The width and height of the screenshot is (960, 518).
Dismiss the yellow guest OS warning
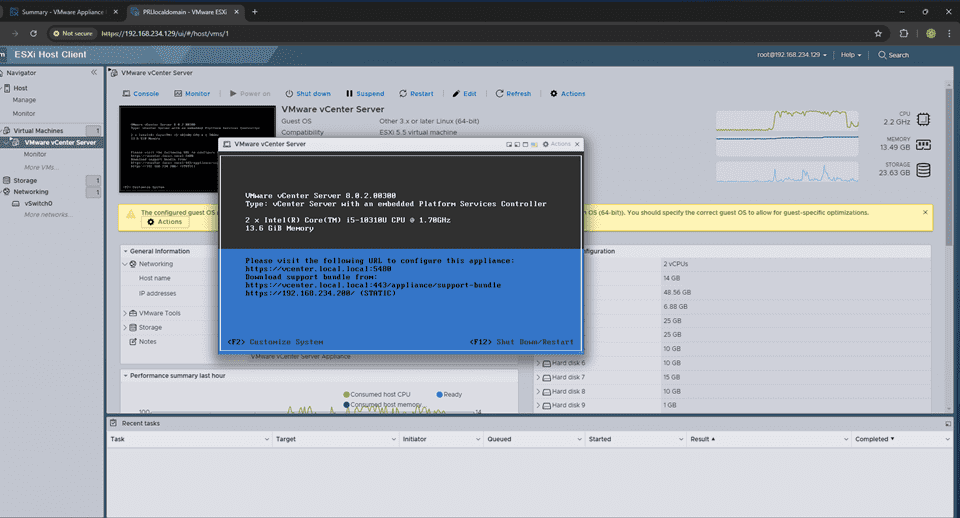tap(925, 212)
